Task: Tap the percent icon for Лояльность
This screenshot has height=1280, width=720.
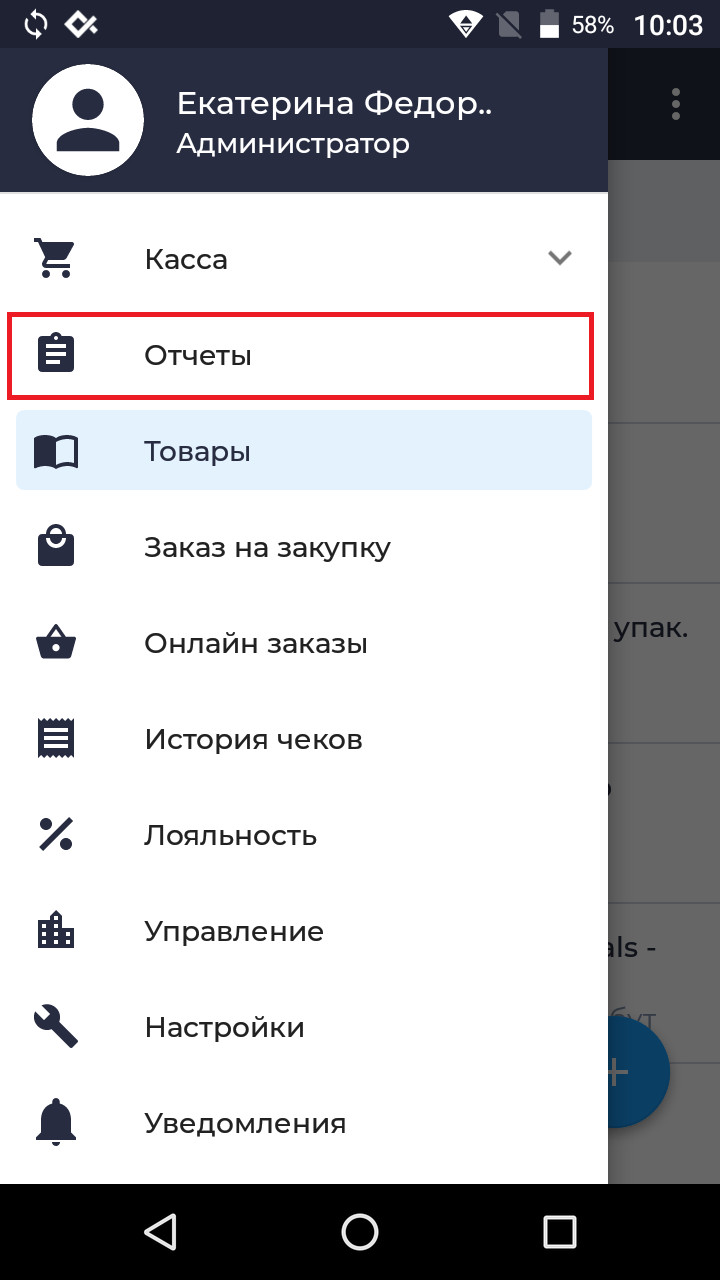Action: pos(56,835)
